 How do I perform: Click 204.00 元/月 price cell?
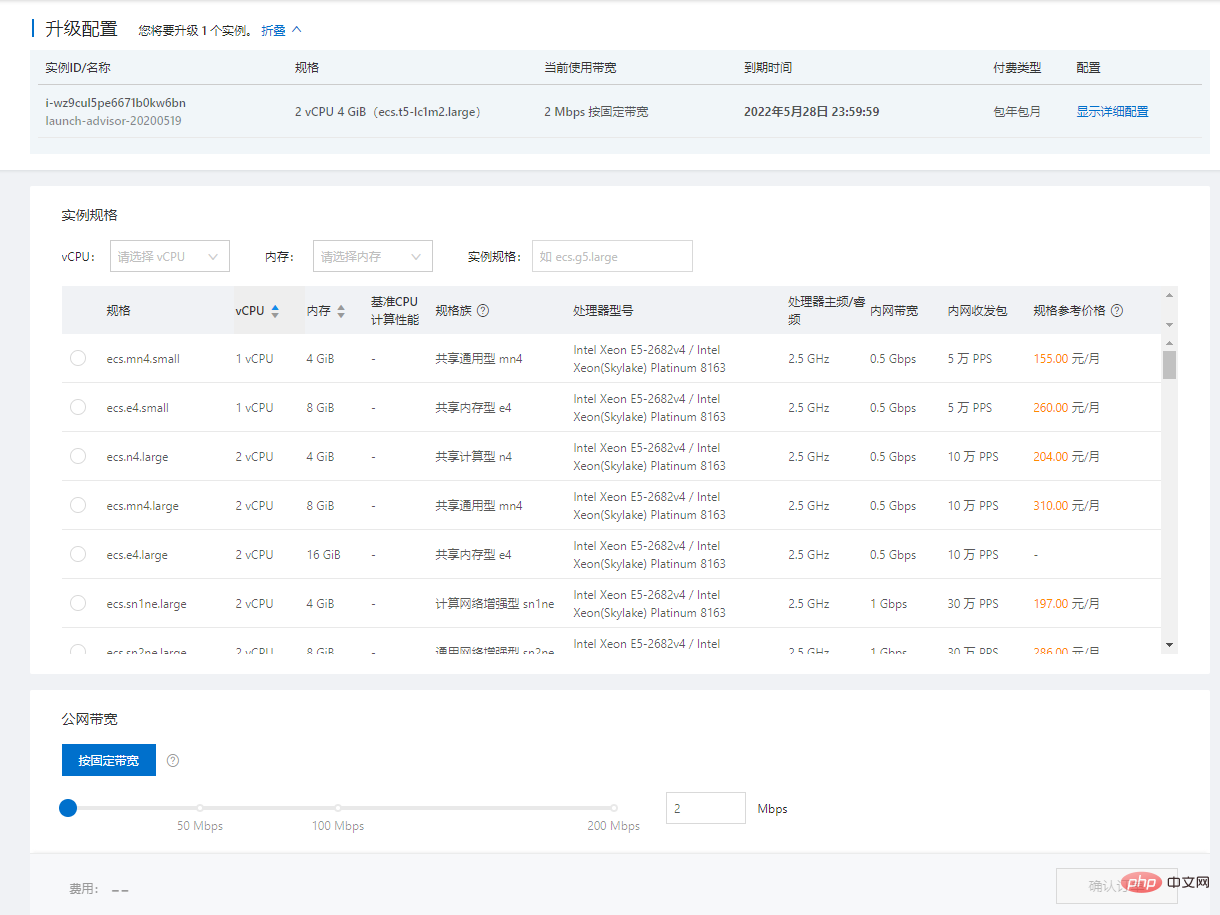1066,456
